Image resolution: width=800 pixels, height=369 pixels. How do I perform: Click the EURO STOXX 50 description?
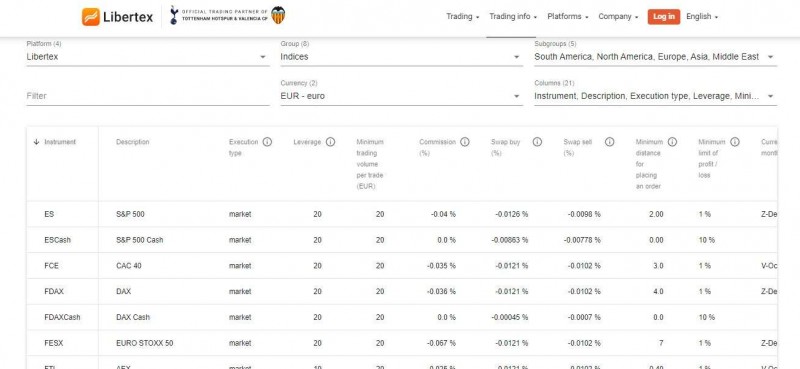tap(144, 343)
